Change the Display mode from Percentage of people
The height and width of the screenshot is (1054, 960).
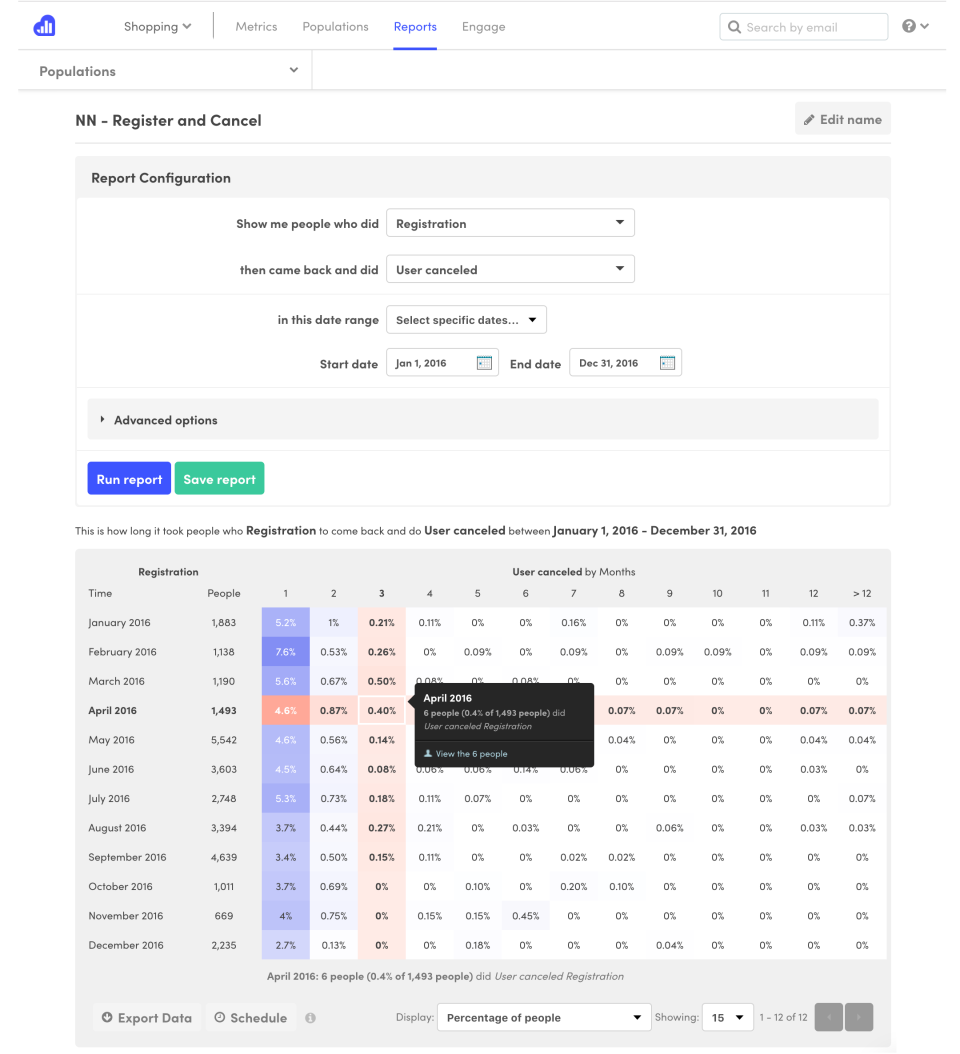[x=543, y=1017]
